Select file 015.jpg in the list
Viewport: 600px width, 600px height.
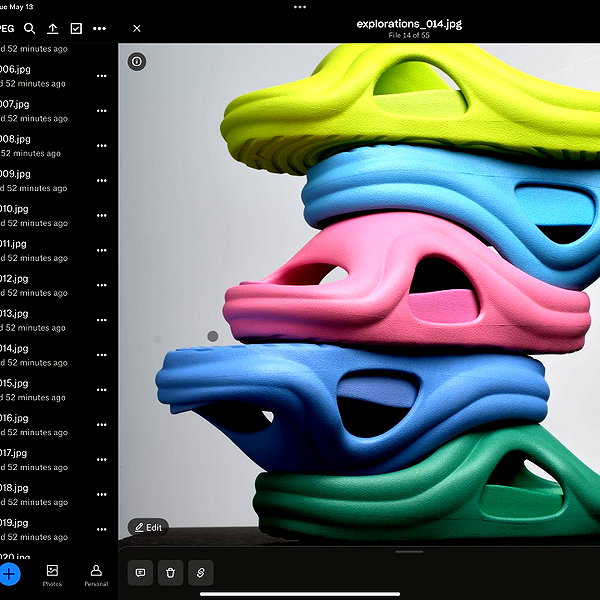(x=59, y=390)
